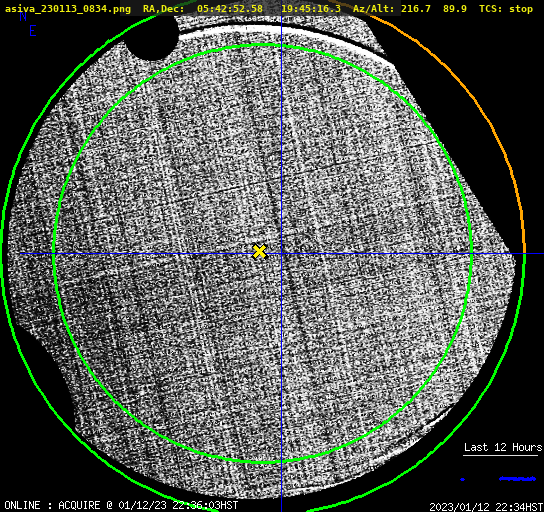Click the yellow X telescope pointing marker

[260, 252]
